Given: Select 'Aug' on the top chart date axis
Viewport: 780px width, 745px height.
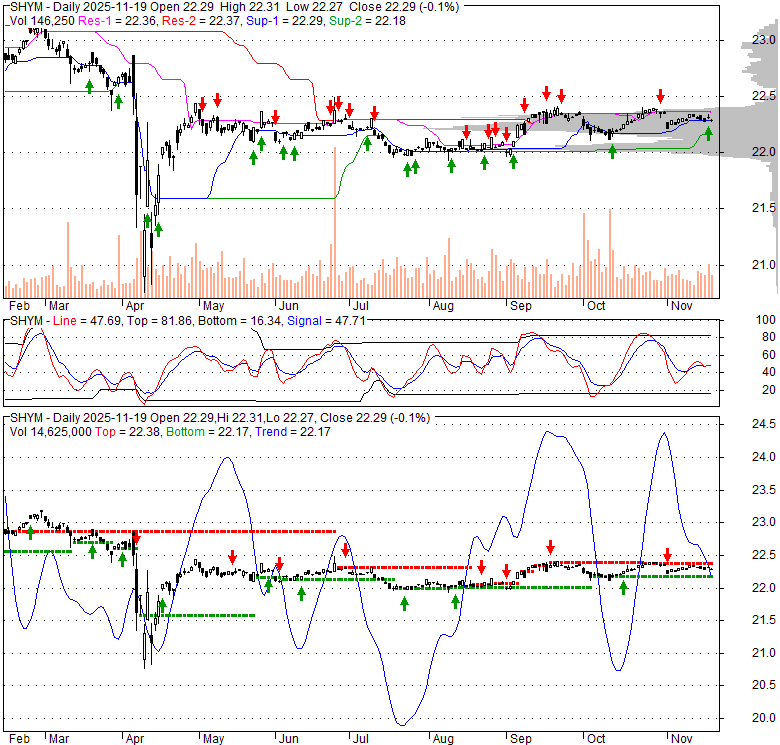Looking at the screenshot, I should [443, 305].
